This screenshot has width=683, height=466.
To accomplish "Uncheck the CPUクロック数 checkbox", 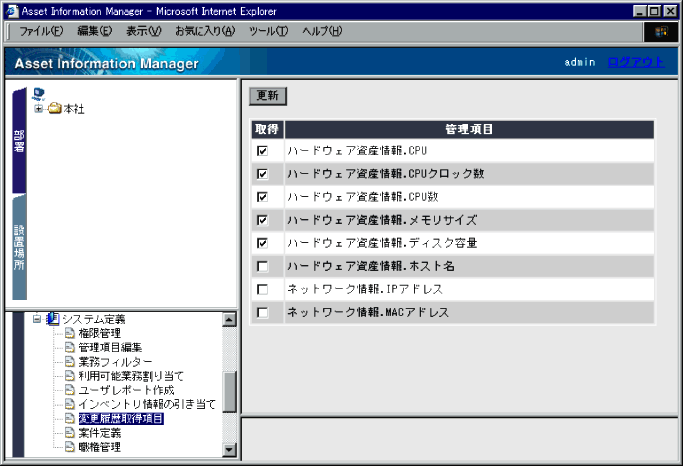I will [x=262, y=174].
